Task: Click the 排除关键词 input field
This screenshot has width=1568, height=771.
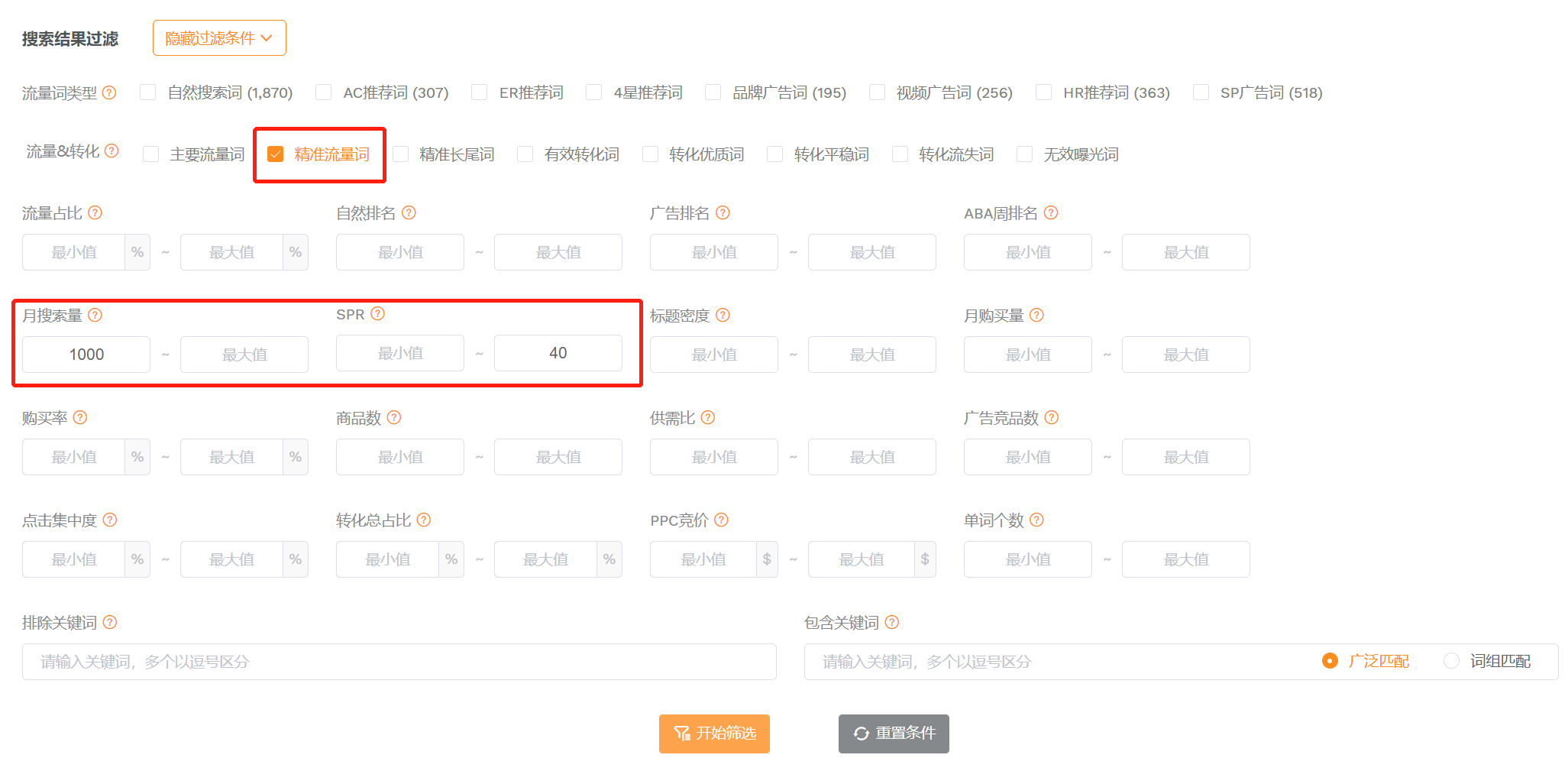Action: tap(399, 662)
